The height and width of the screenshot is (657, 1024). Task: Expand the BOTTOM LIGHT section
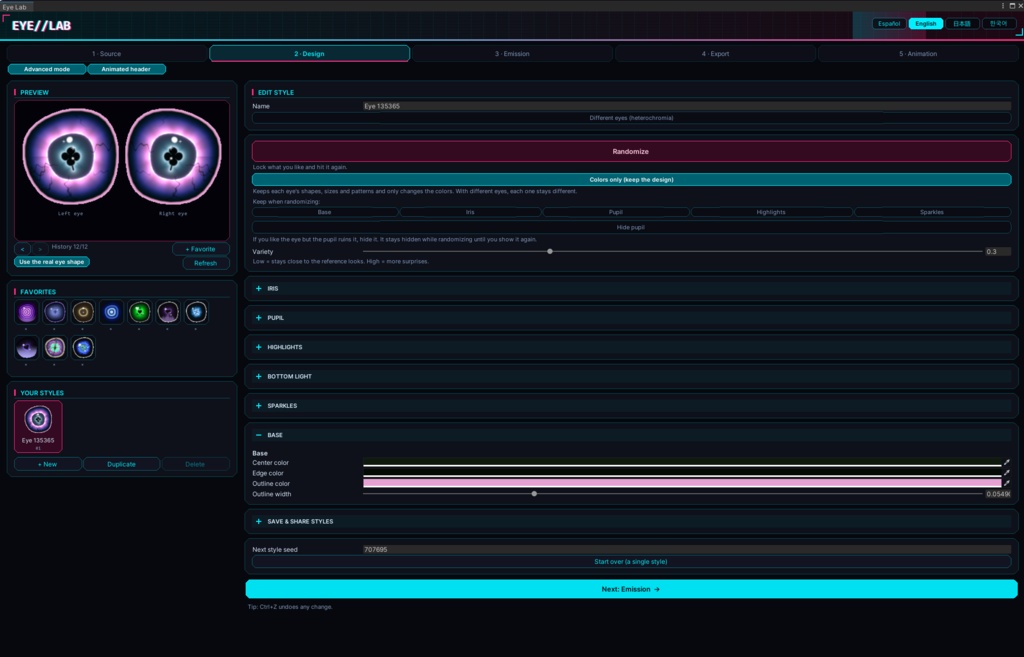(631, 376)
